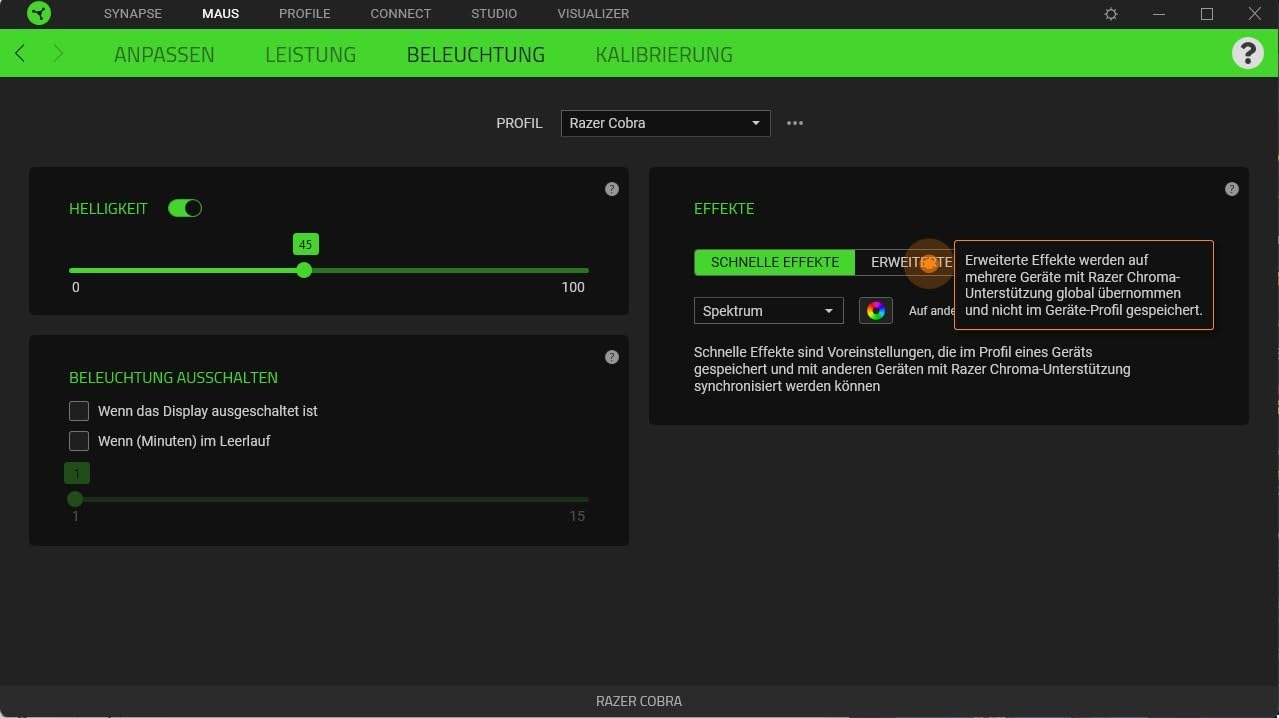This screenshot has width=1279, height=718.
Task: Switch to the Synapse tab
Action: (x=133, y=14)
